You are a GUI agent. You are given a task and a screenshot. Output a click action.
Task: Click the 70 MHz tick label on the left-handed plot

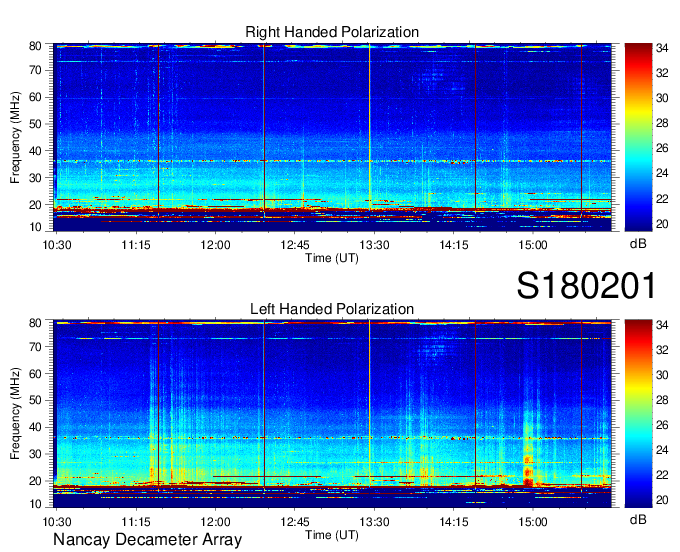coord(35,346)
